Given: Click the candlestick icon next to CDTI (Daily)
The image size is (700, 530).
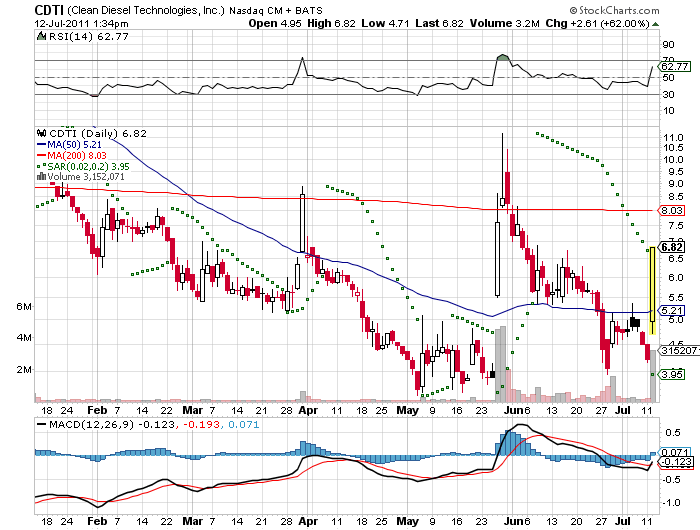Looking at the screenshot, I should point(42,133).
